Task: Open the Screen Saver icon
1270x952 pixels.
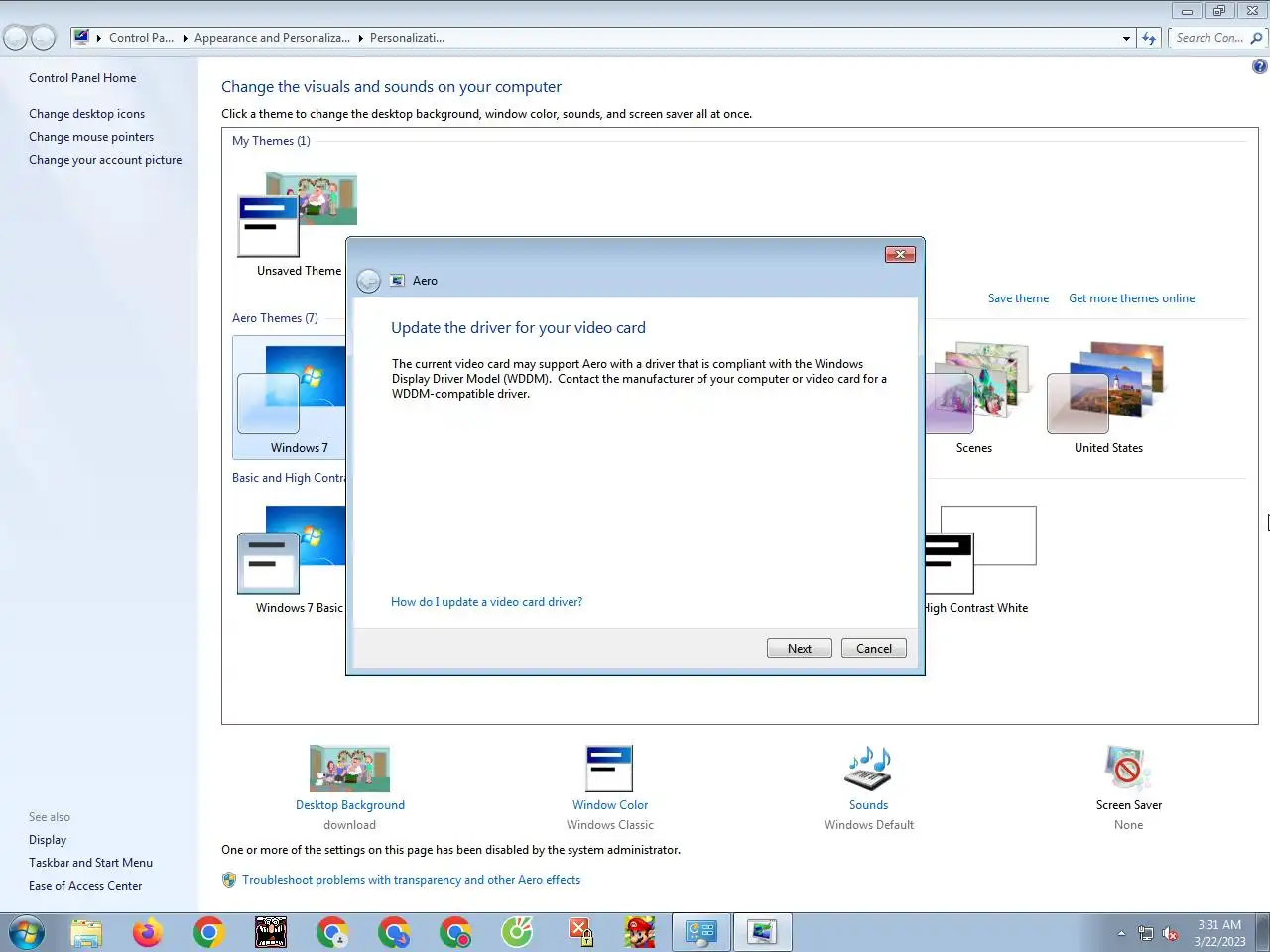Action: tap(1128, 769)
